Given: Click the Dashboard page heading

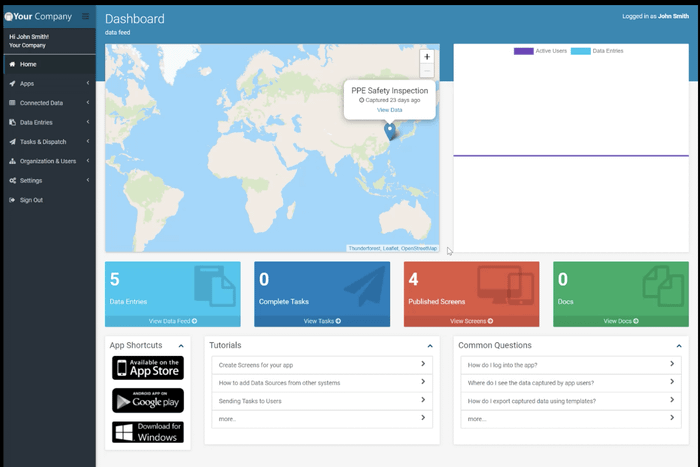Looking at the screenshot, I should point(135,19).
